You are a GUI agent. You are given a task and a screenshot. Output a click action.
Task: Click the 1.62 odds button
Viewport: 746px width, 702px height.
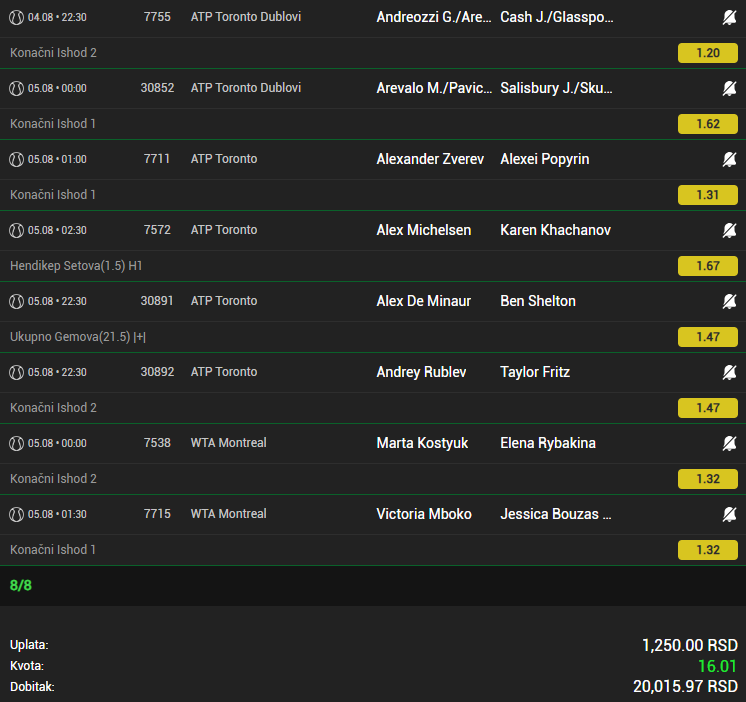click(x=707, y=124)
